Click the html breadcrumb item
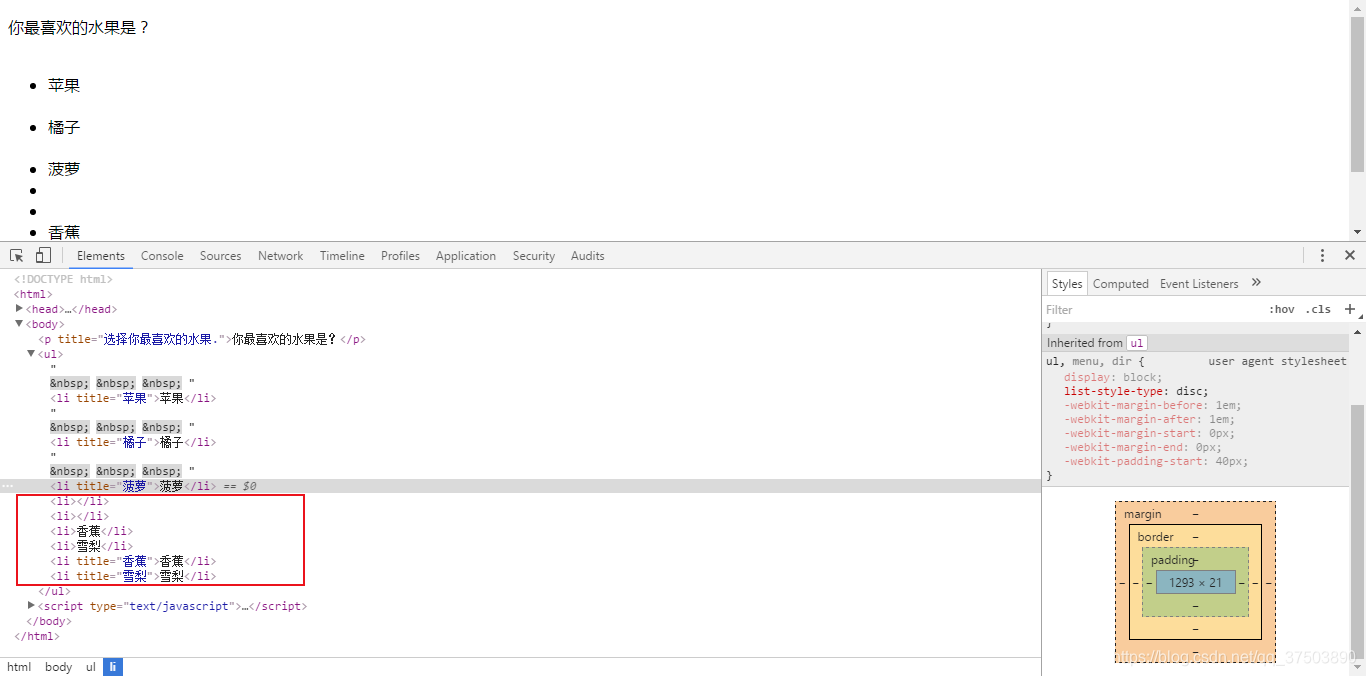Image resolution: width=1366 pixels, height=676 pixels. (19, 667)
